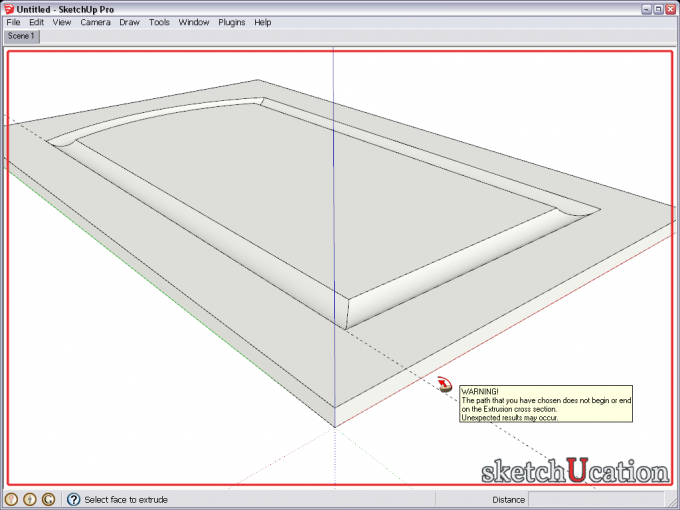
Task: Click the 'Select face to extrude' status text
Action: tap(126, 500)
